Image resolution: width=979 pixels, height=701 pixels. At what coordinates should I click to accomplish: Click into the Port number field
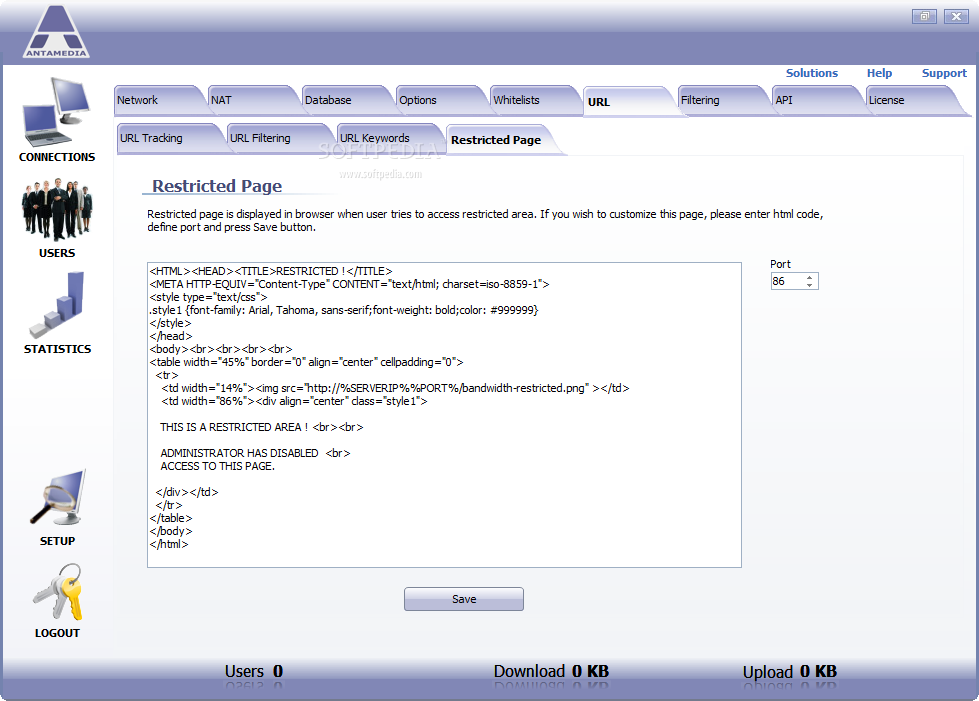coord(787,282)
